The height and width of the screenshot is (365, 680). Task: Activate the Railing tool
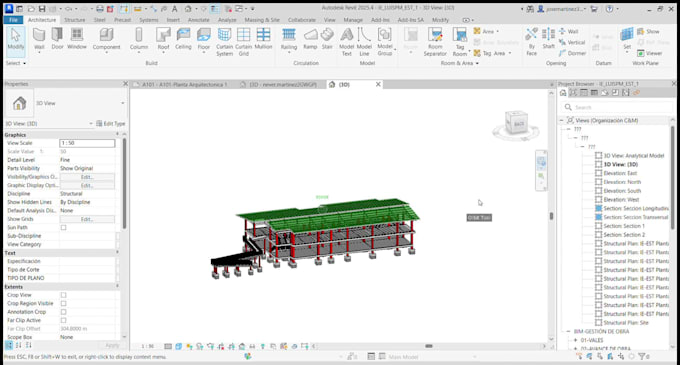[x=289, y=40]
